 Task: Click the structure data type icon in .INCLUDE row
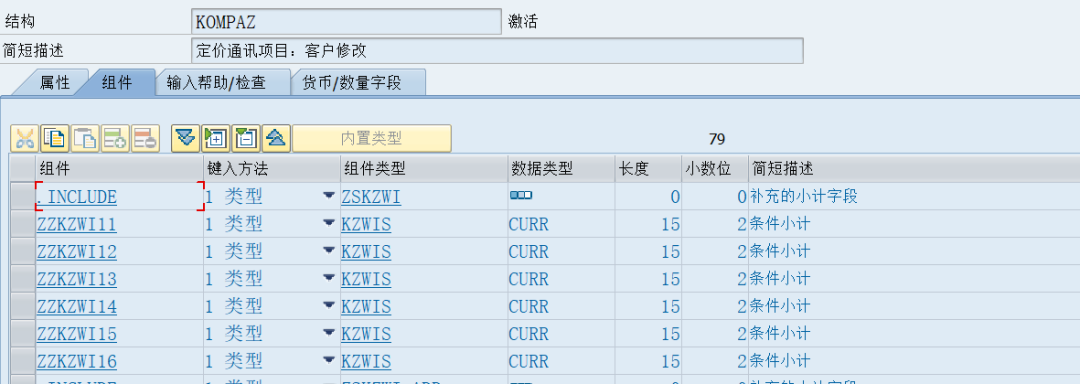point(521,195)
